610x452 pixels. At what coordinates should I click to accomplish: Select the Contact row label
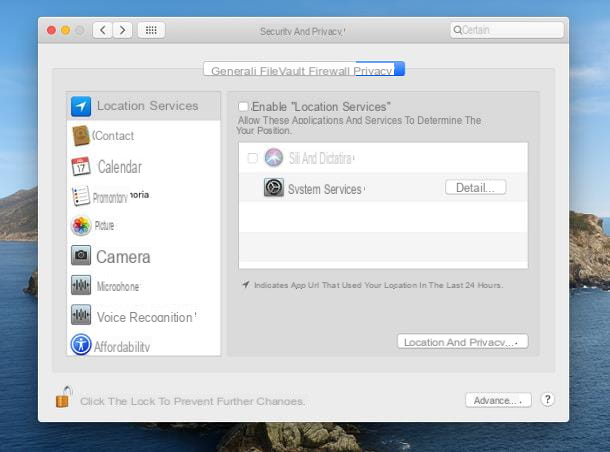[113, 136]
